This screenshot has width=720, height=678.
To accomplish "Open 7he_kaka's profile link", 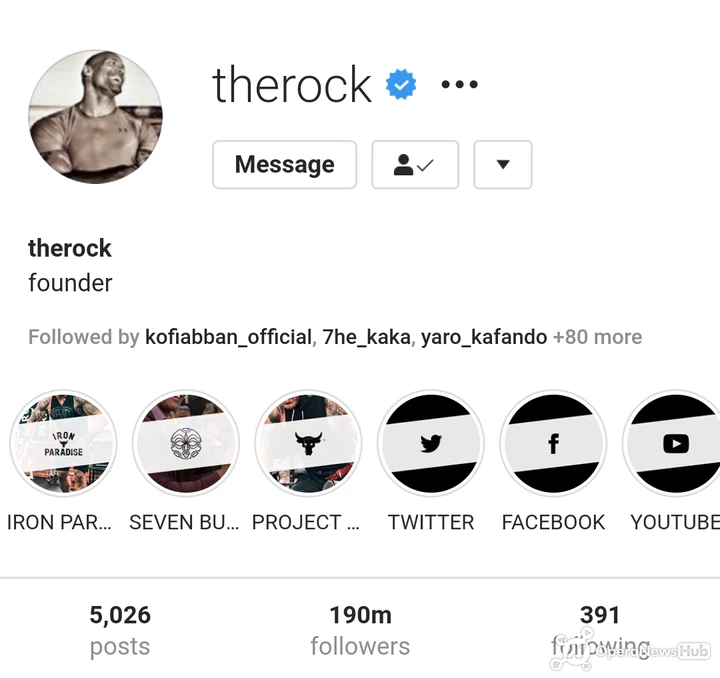I will tap(366, 337).
